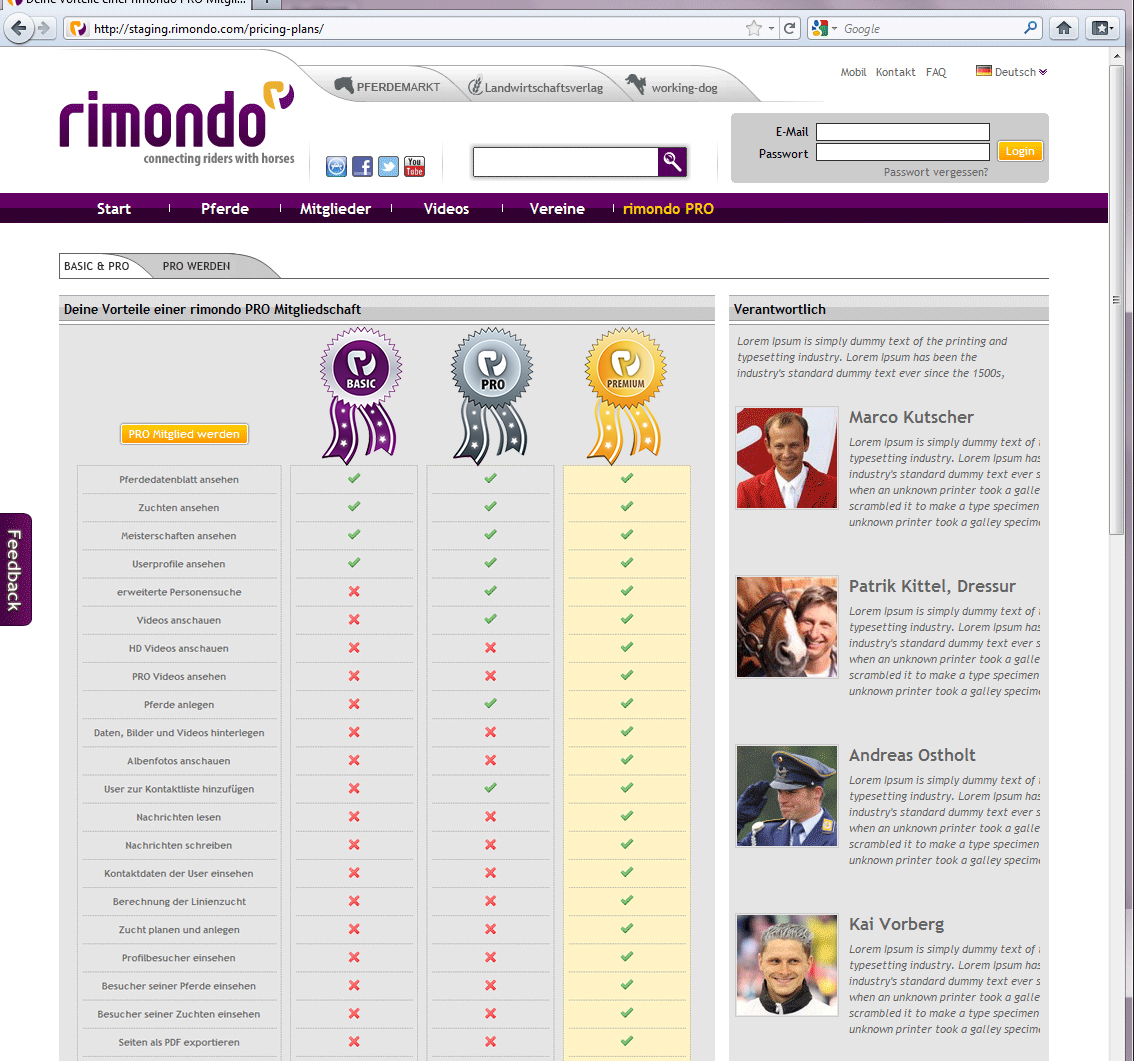
Task: Click the Pferdedatenblatt ansehen row label
Action: click(x=179, y=480)
